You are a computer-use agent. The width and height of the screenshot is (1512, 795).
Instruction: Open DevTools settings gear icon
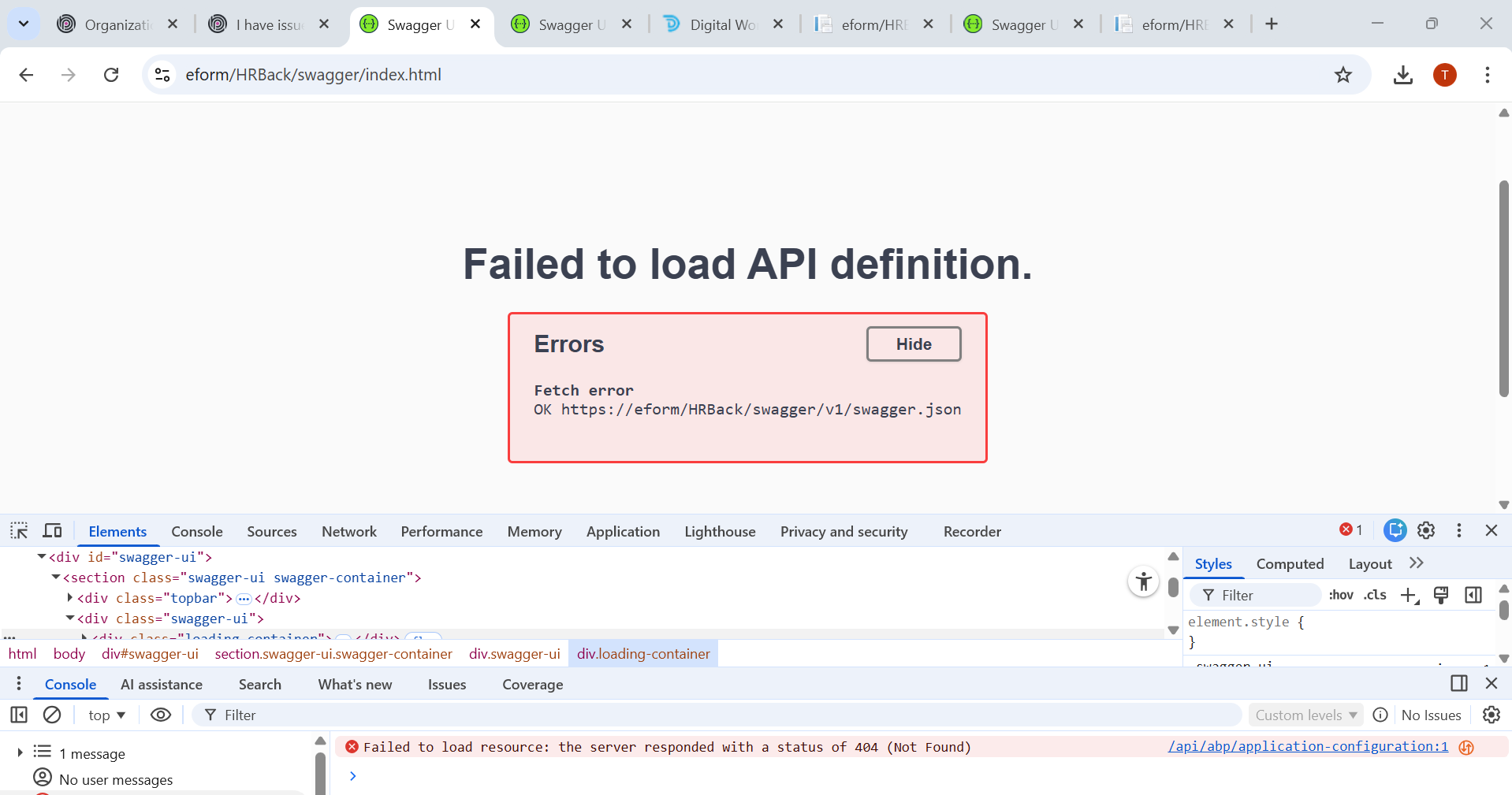coord(1425,531)
